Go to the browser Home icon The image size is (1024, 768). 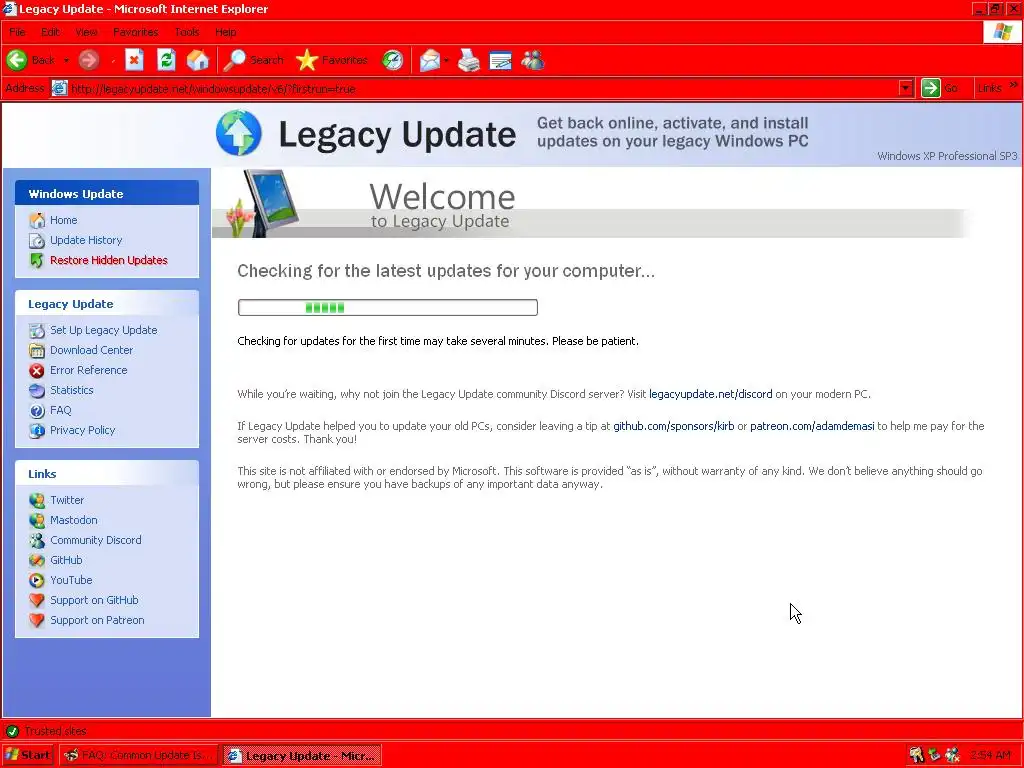pos(198,60)
